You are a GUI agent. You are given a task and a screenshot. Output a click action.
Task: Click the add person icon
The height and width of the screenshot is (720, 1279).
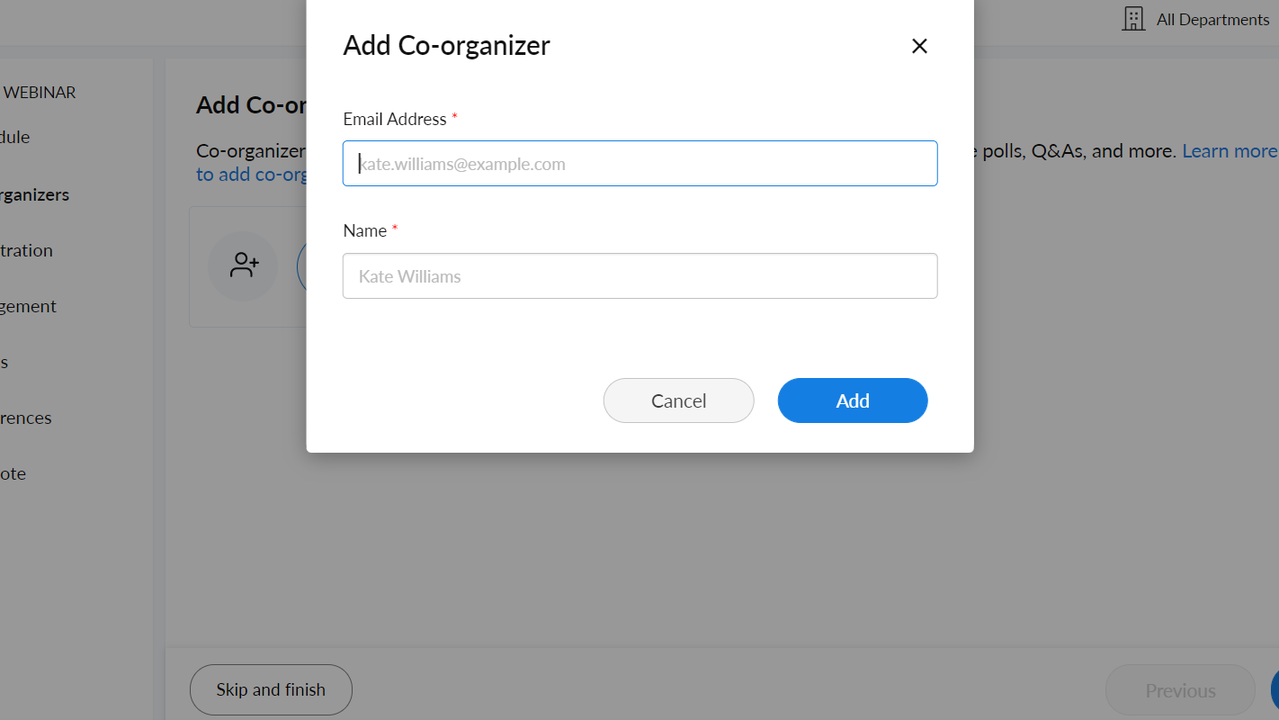coord(243,266)
